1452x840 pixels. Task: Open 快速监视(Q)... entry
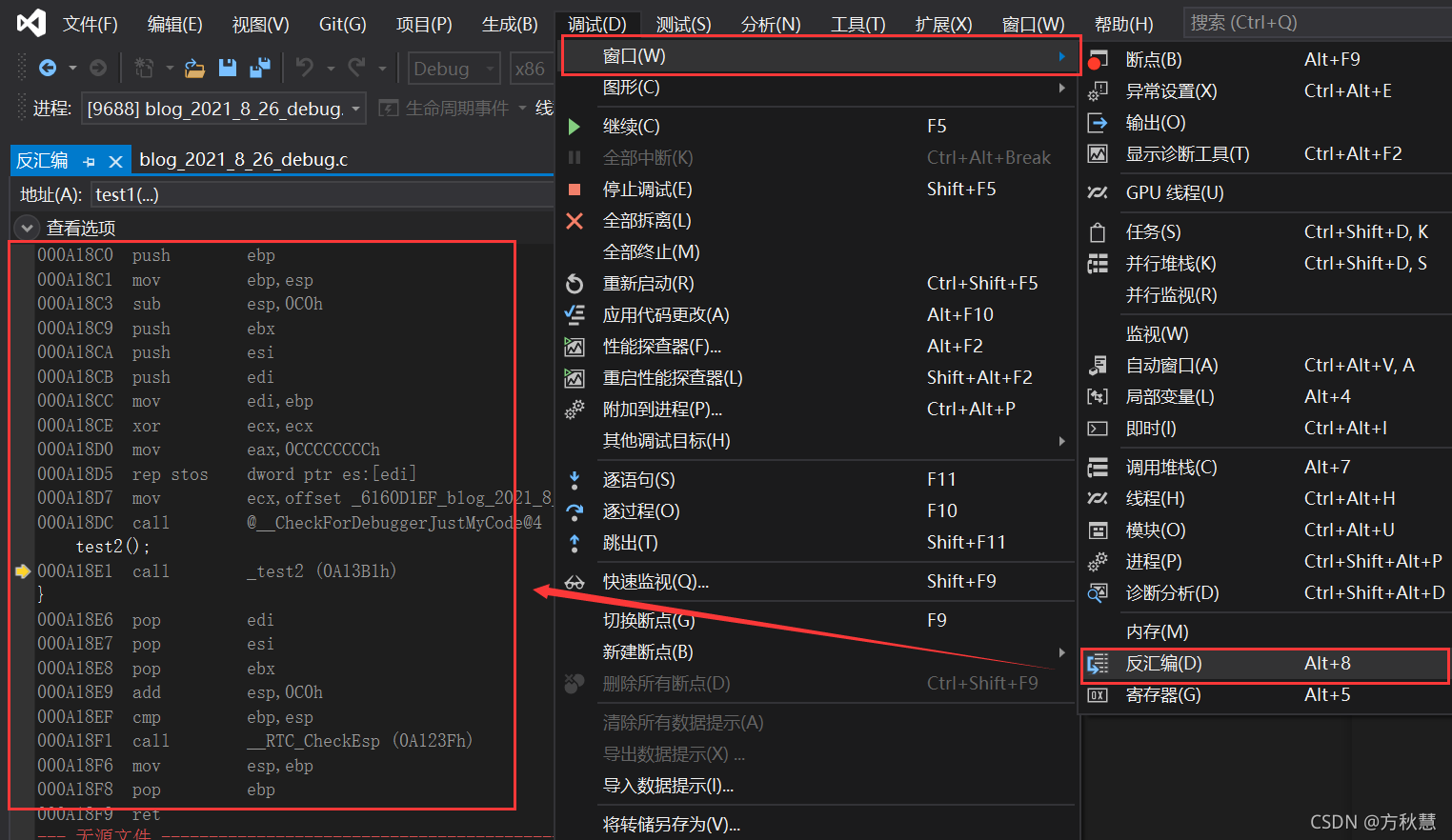tap(817, 581)
